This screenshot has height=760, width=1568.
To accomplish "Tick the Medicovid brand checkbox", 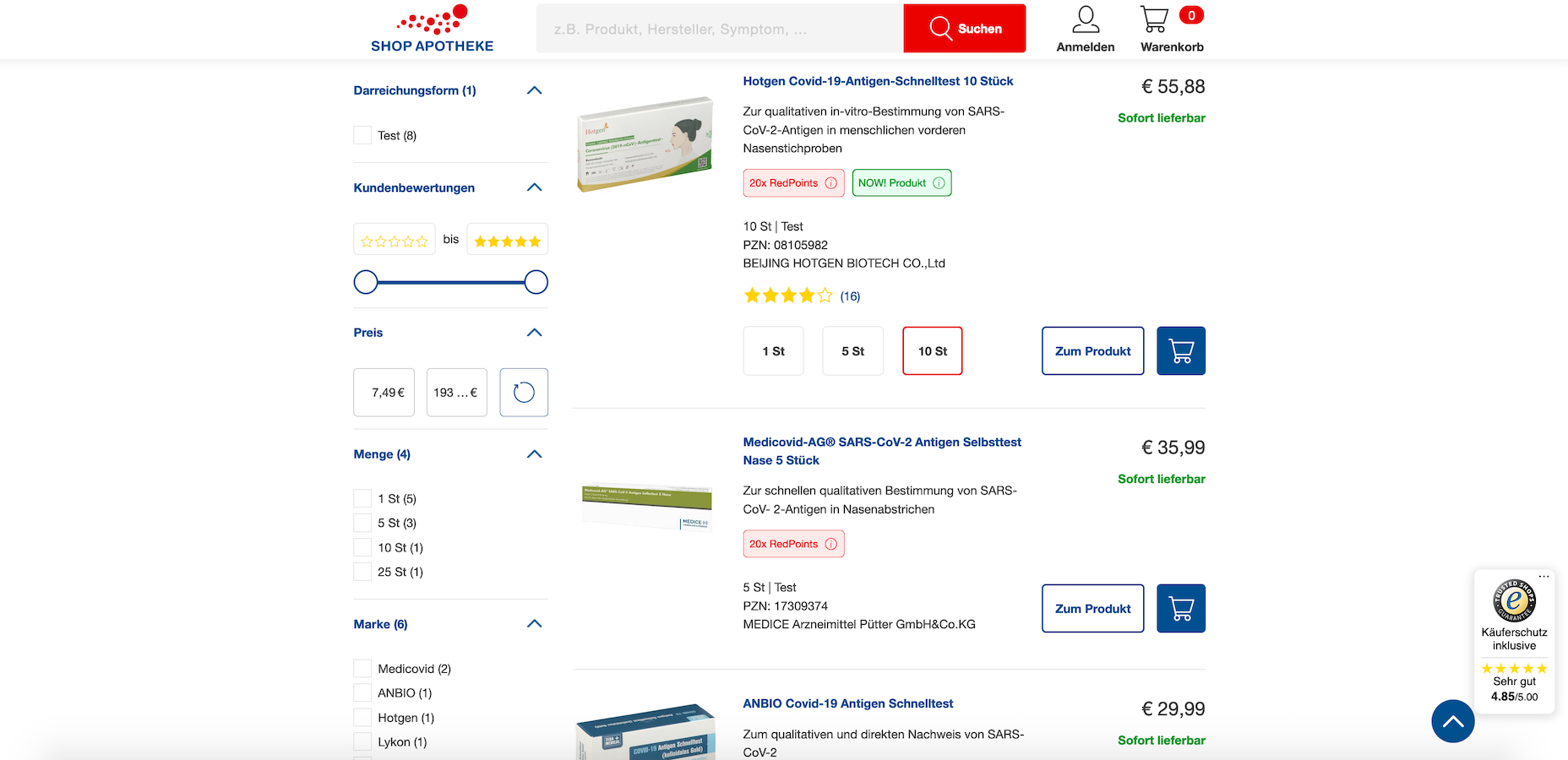I will (x=362, y=669).
